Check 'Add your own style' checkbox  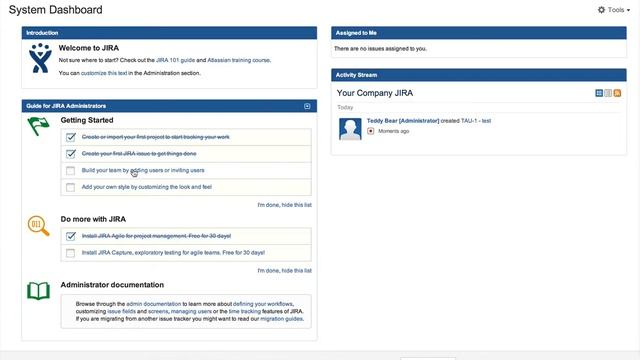71,187
